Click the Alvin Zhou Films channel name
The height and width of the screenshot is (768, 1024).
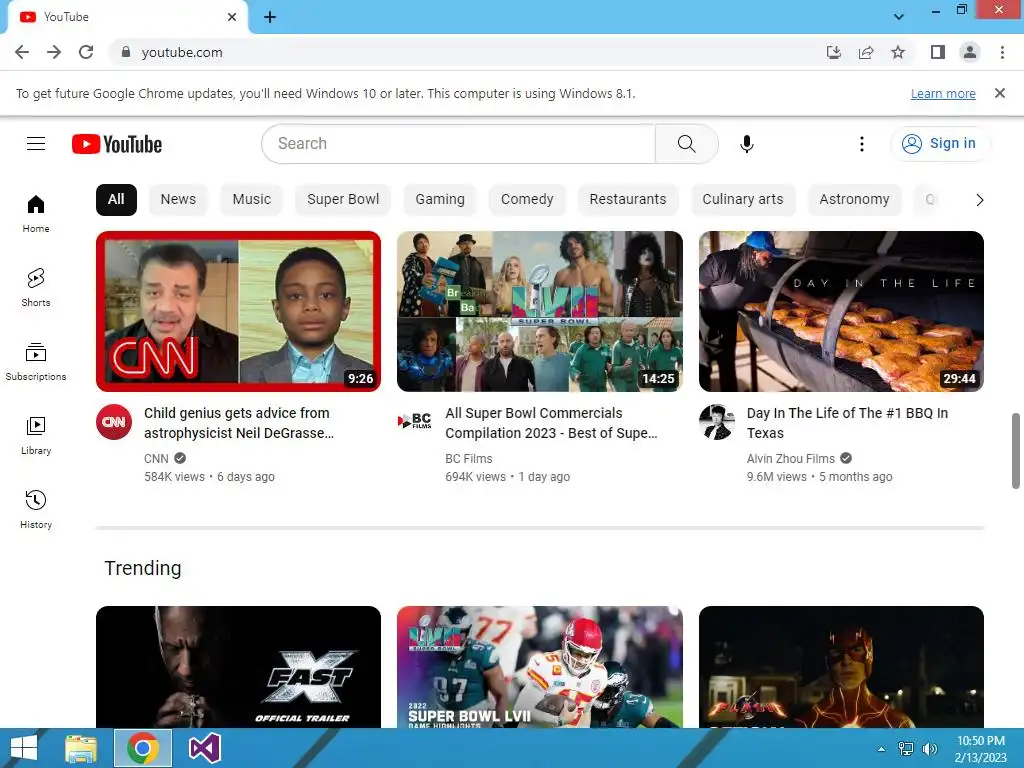click(x=791, y=458)
